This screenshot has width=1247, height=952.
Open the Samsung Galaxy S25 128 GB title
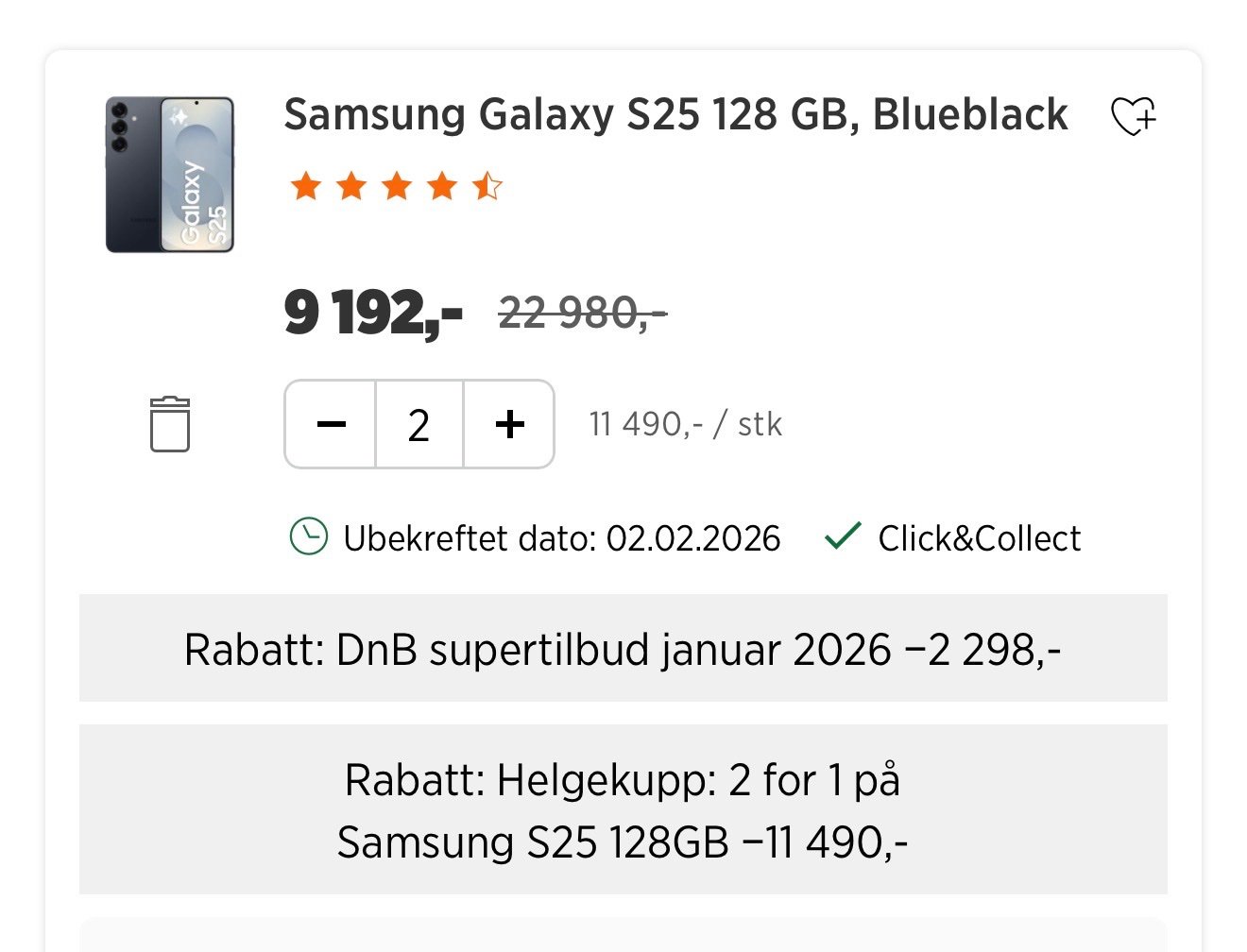coord(675,115)
